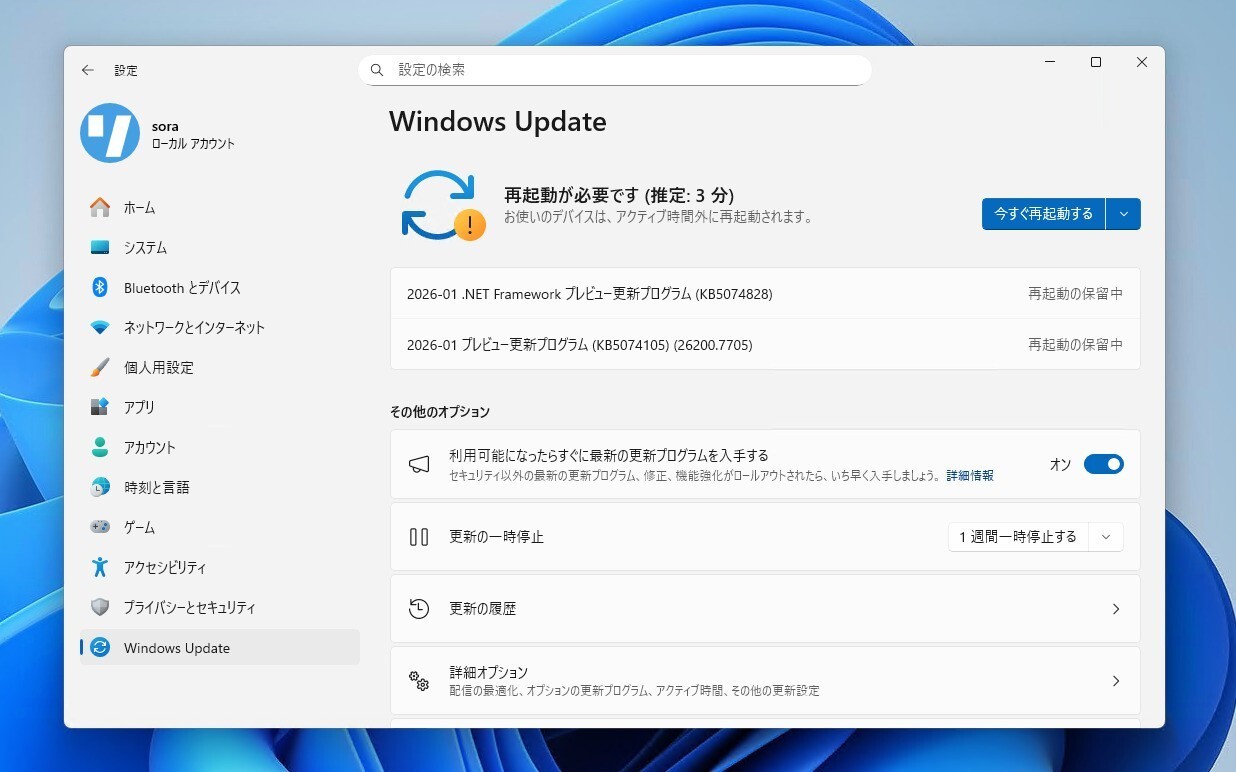Click the pause icon beside 更新の一時停止

419,537
